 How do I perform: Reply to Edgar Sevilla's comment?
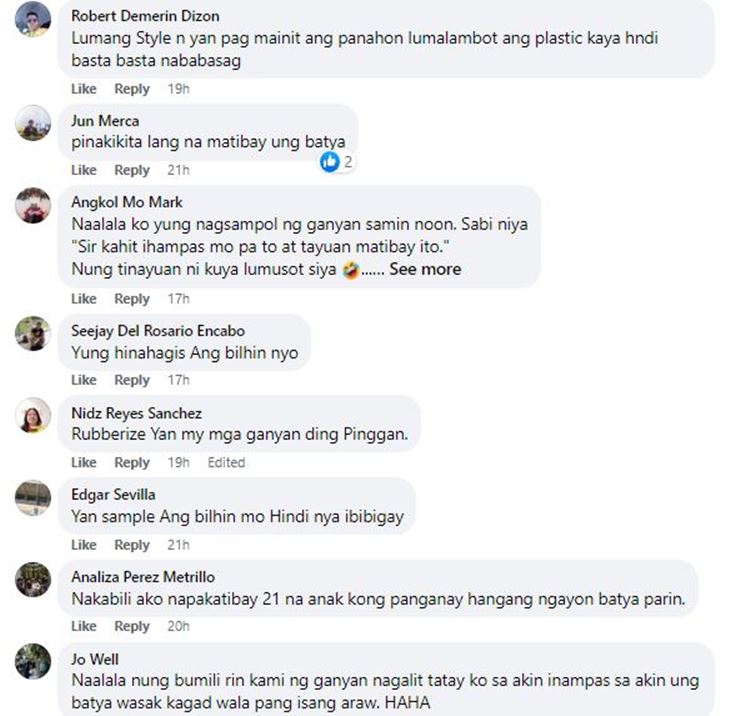tap(132, 545)
